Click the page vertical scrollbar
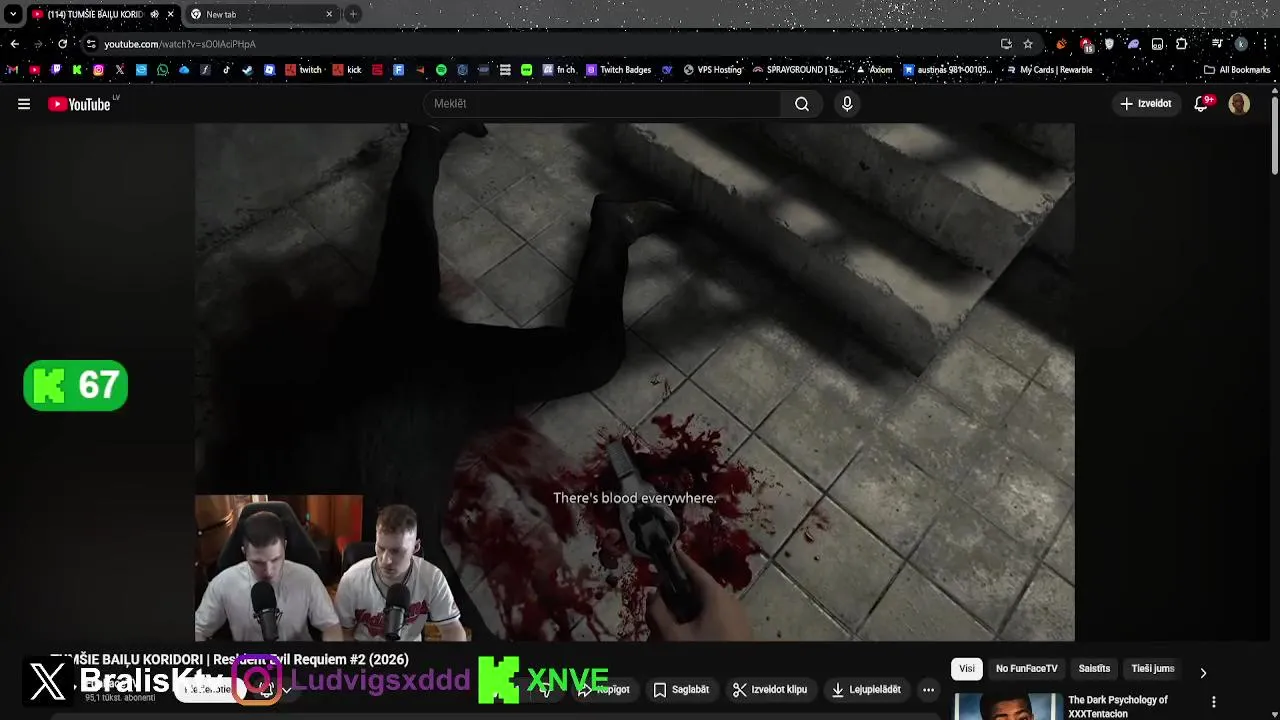 tap(1274, 135)
